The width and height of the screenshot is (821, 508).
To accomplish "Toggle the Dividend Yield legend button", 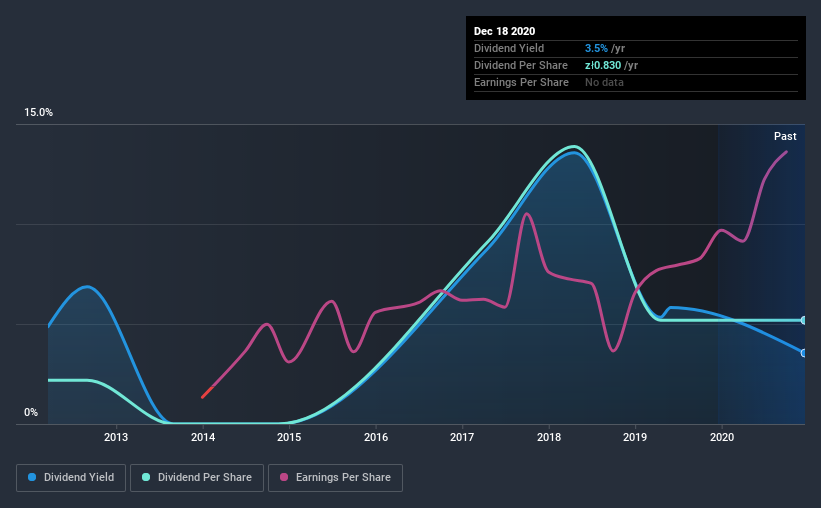I will [x=71, y=478].
